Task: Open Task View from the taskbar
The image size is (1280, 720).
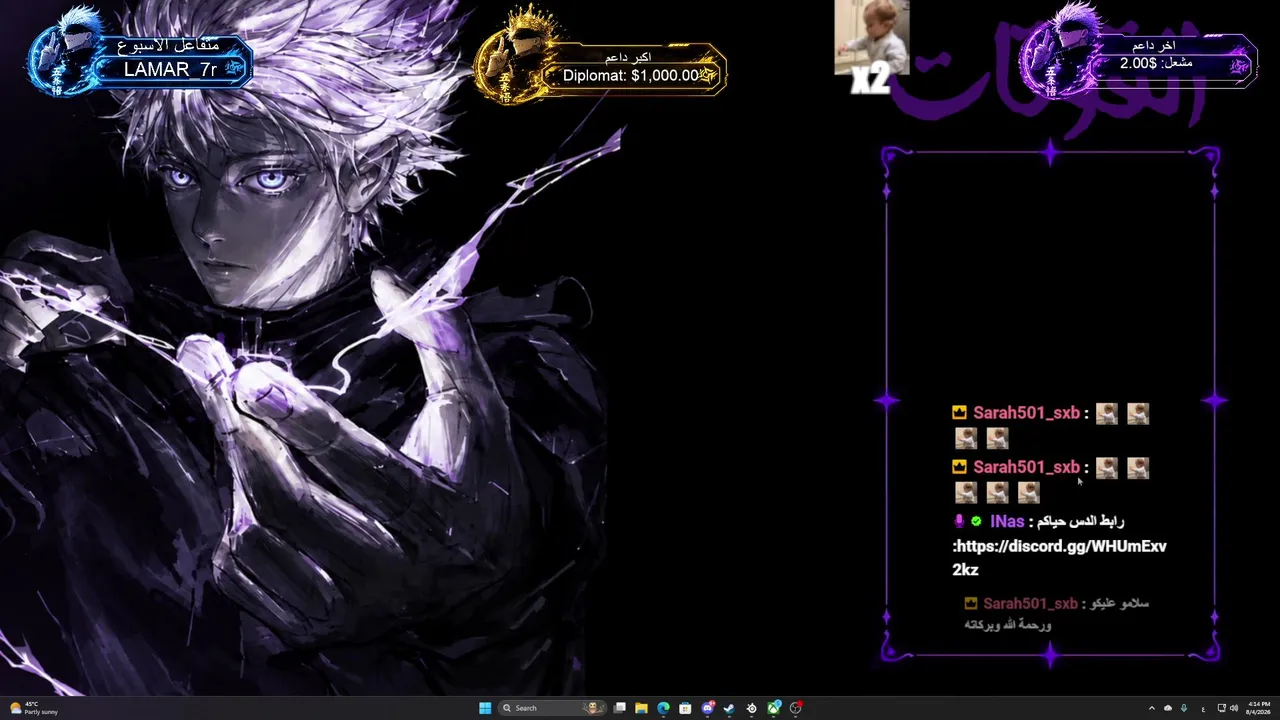Action: tap(620, 708)
